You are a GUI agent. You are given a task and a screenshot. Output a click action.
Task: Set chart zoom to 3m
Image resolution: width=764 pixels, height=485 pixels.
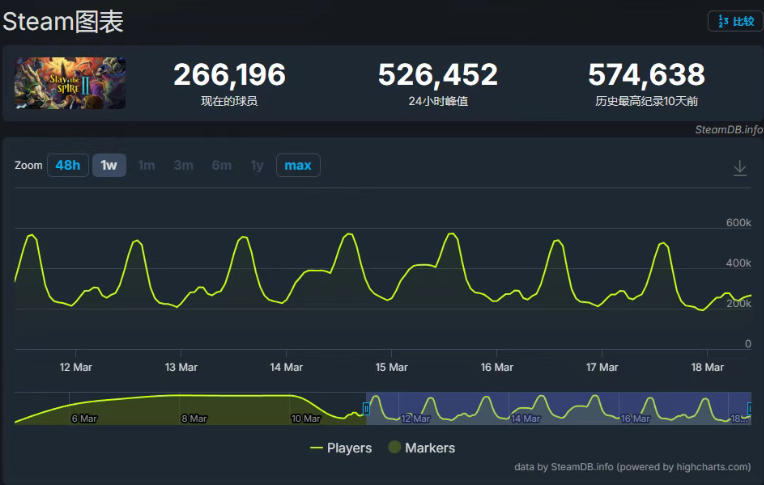click(x=183, y=165)
